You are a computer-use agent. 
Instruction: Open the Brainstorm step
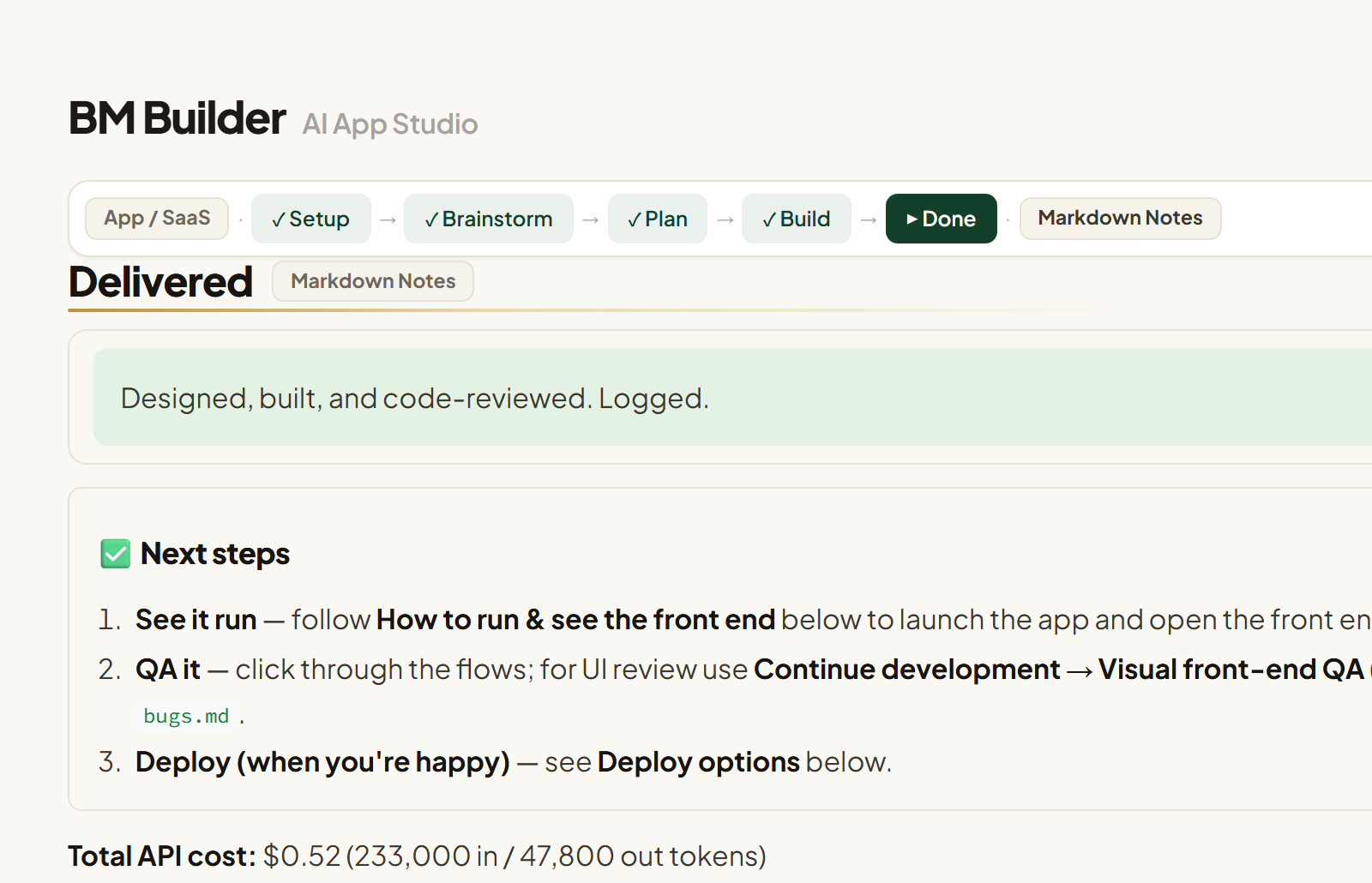489,219
